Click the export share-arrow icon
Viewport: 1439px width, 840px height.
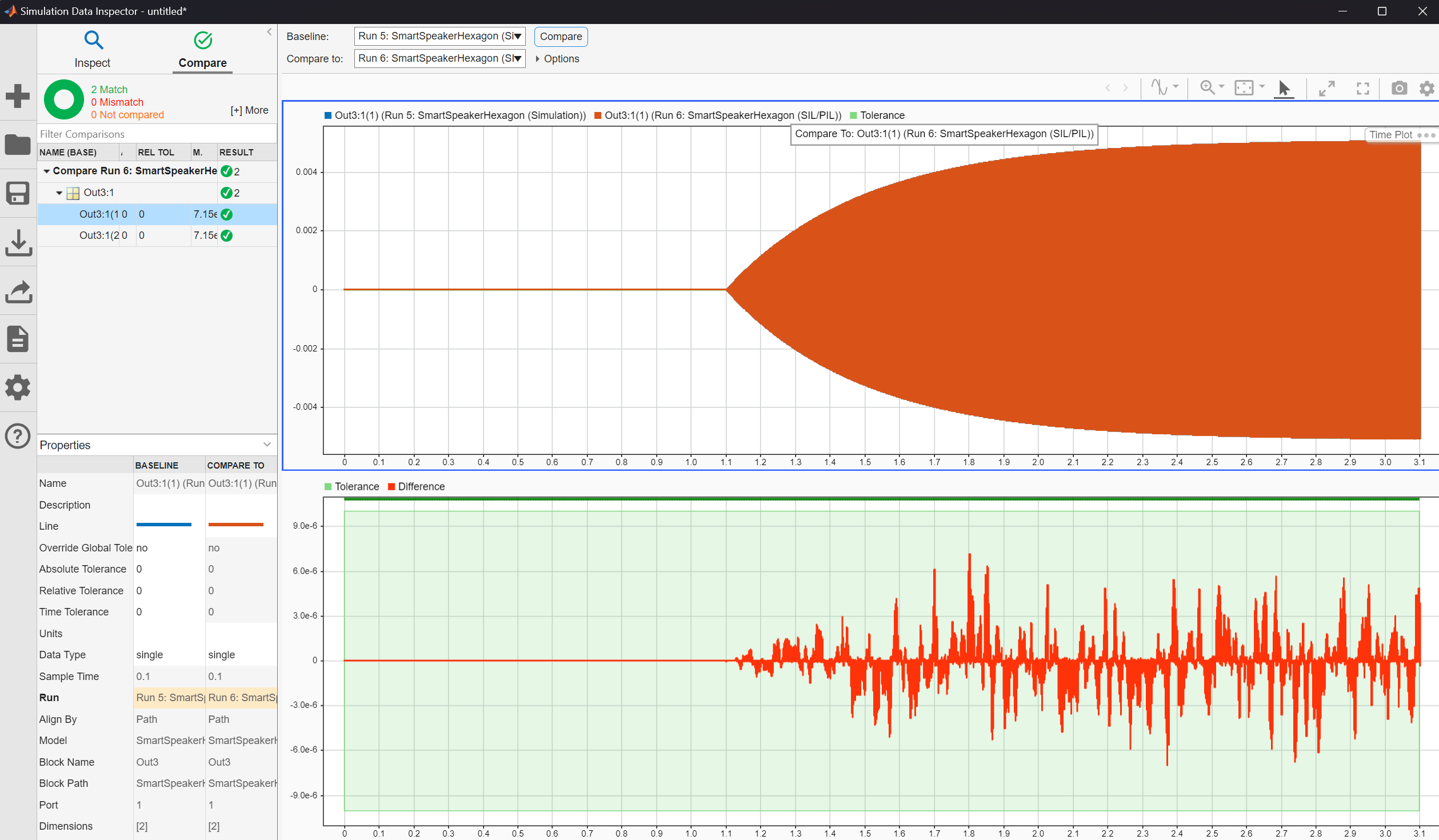[x=18, y=291]
